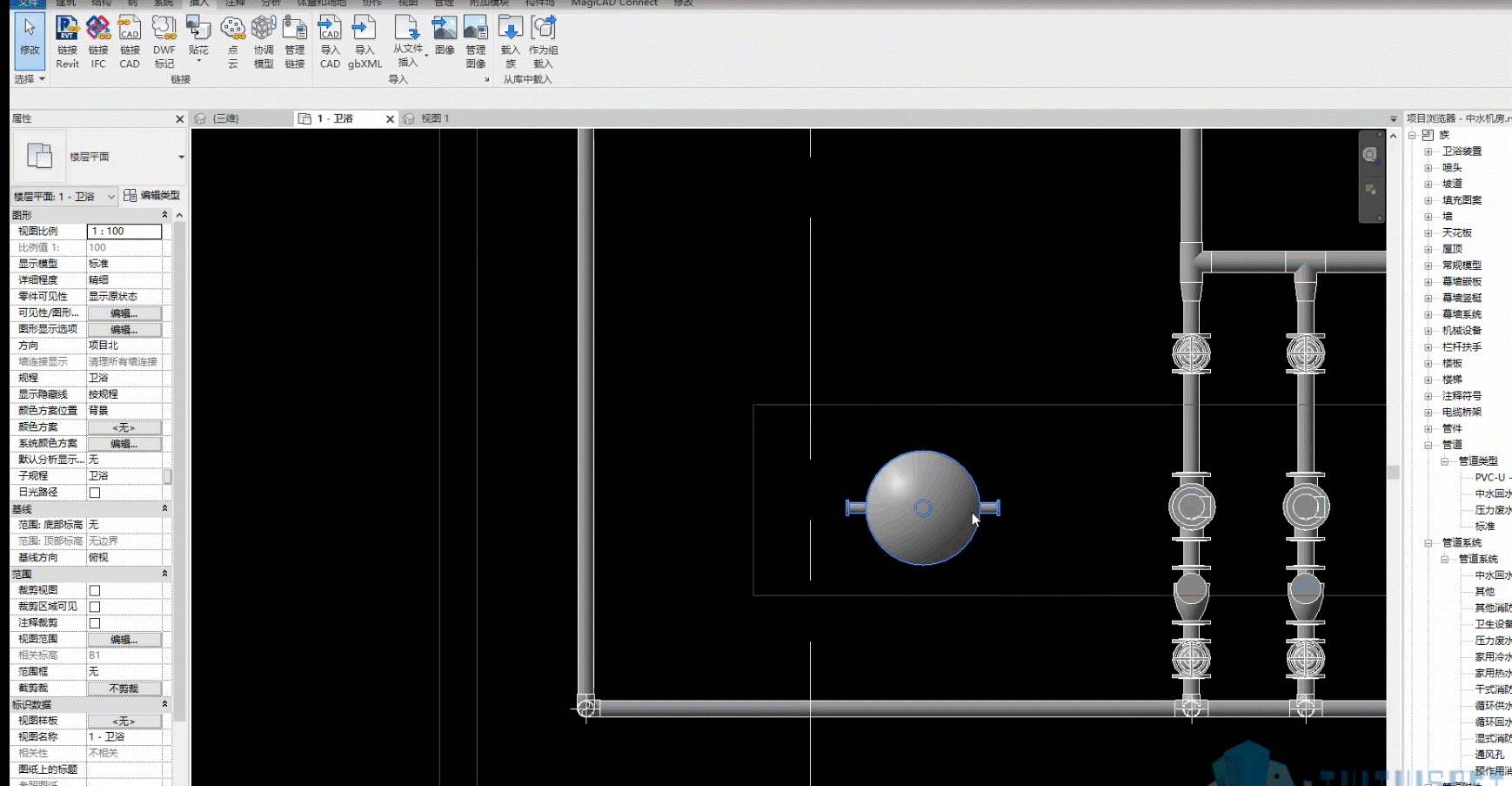This screenshot has width=1512, height=786.
Task: Open the DWF 标记 tool
Action: tap(164, 42)
